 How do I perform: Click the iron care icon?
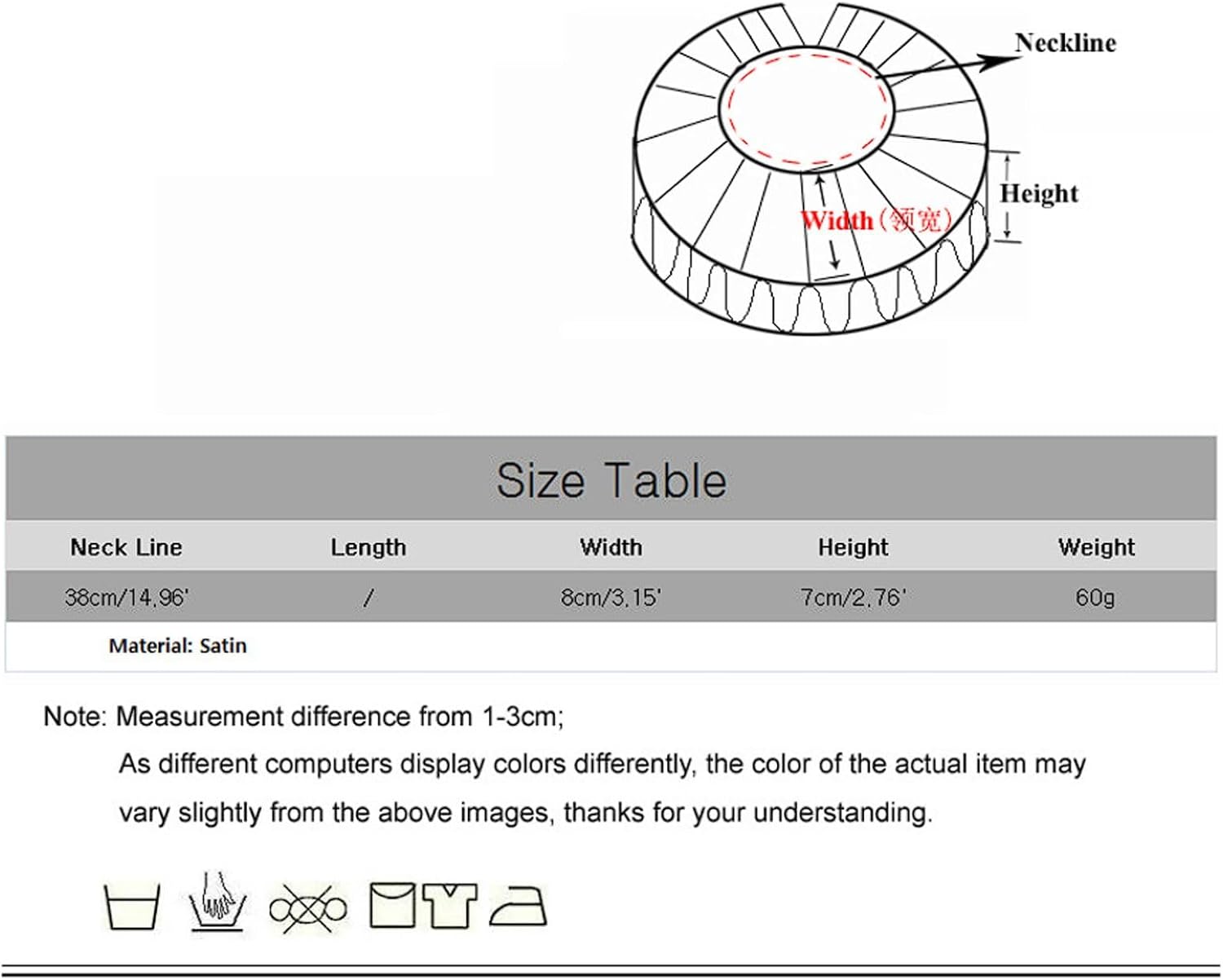click(x=519, y=907)
